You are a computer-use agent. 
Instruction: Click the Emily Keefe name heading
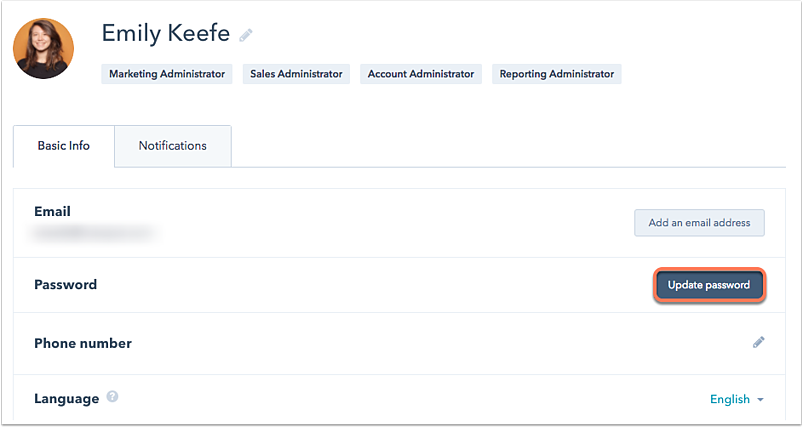click(166, 33)
